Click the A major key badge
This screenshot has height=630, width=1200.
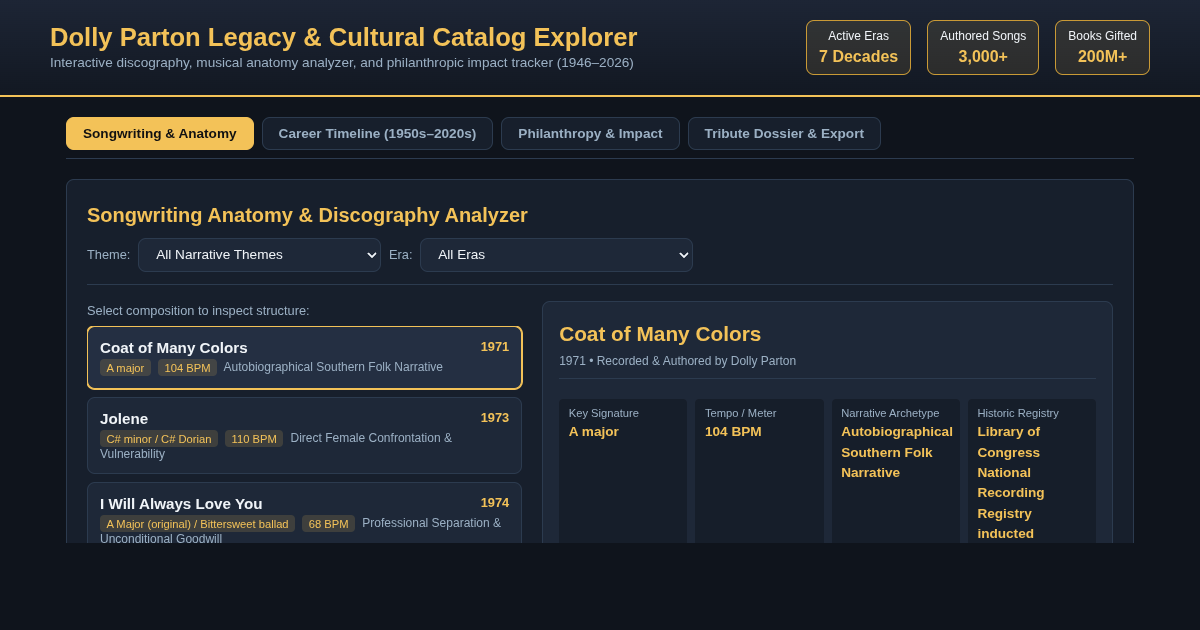click(125, 368)
